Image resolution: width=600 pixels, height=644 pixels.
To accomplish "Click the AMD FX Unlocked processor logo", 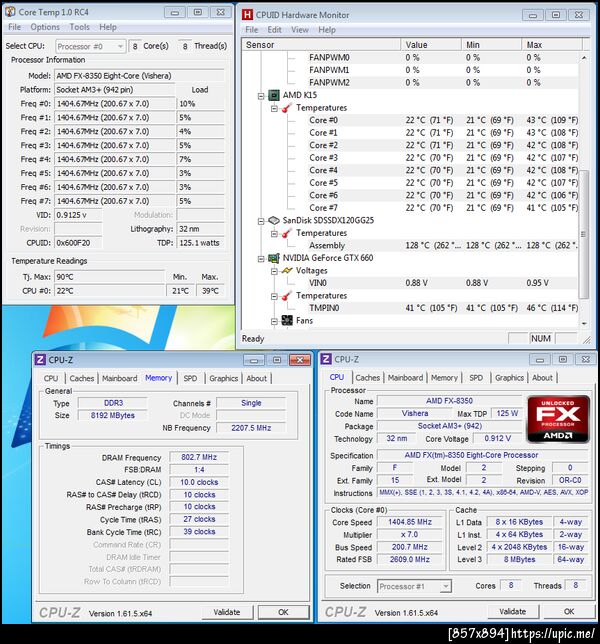I will tap(558, 419).
